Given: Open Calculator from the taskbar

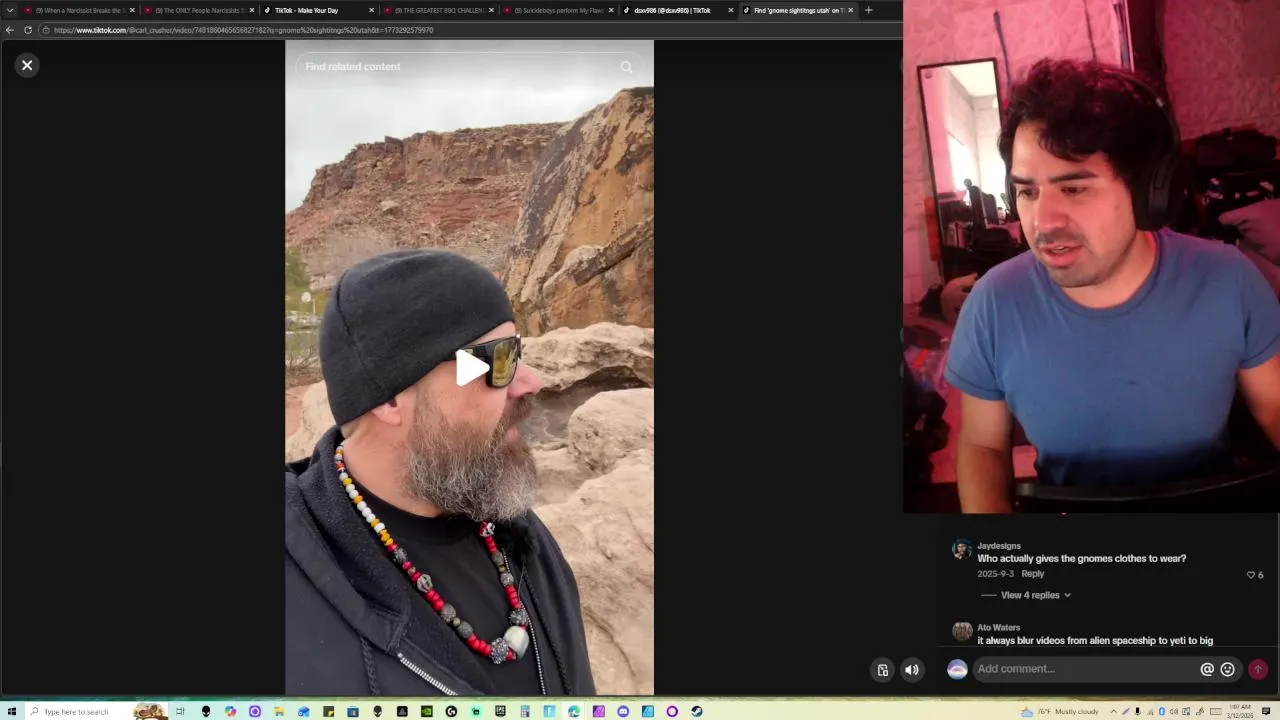Looking at the screenshot, I should click(x=525, y=711).
